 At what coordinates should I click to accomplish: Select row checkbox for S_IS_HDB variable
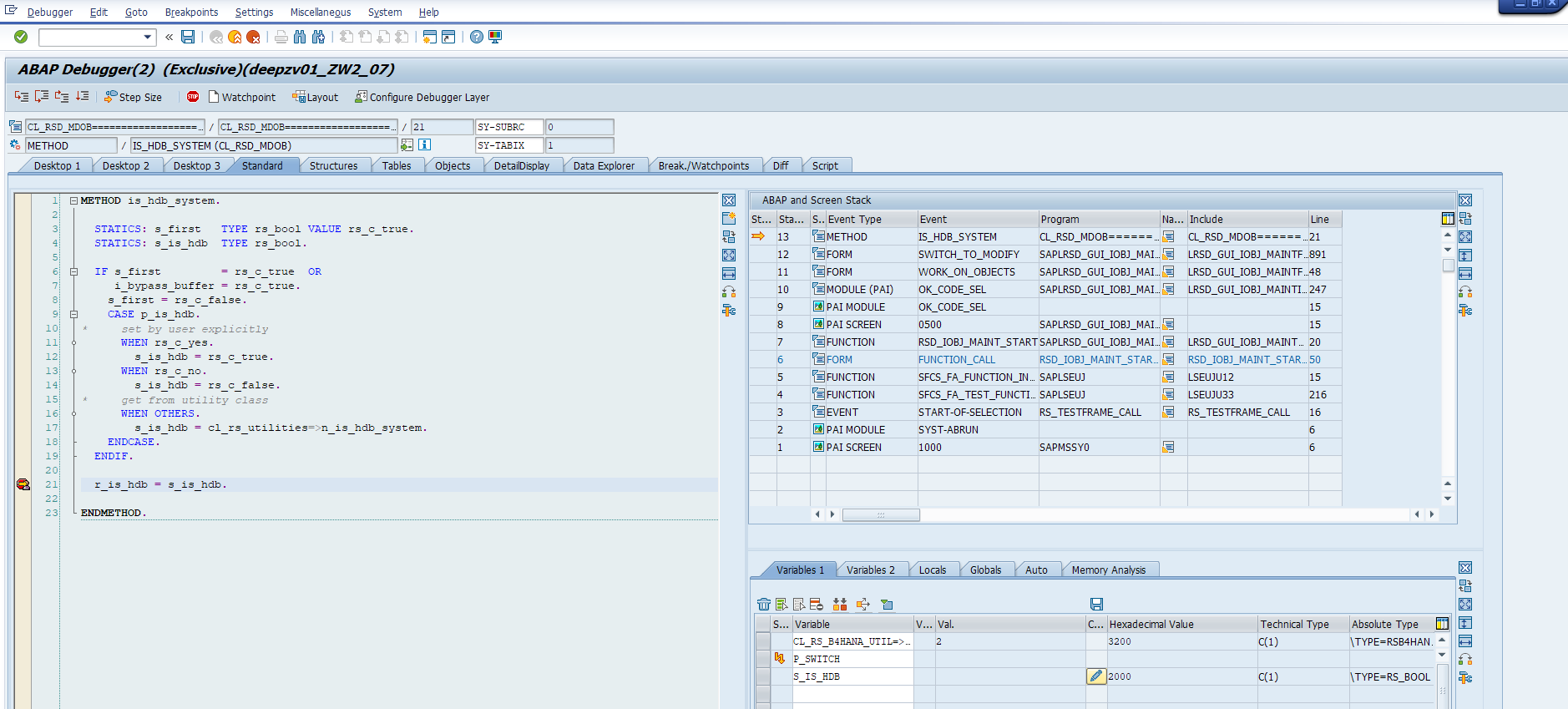pyautogui.click(x=762, y=676)
